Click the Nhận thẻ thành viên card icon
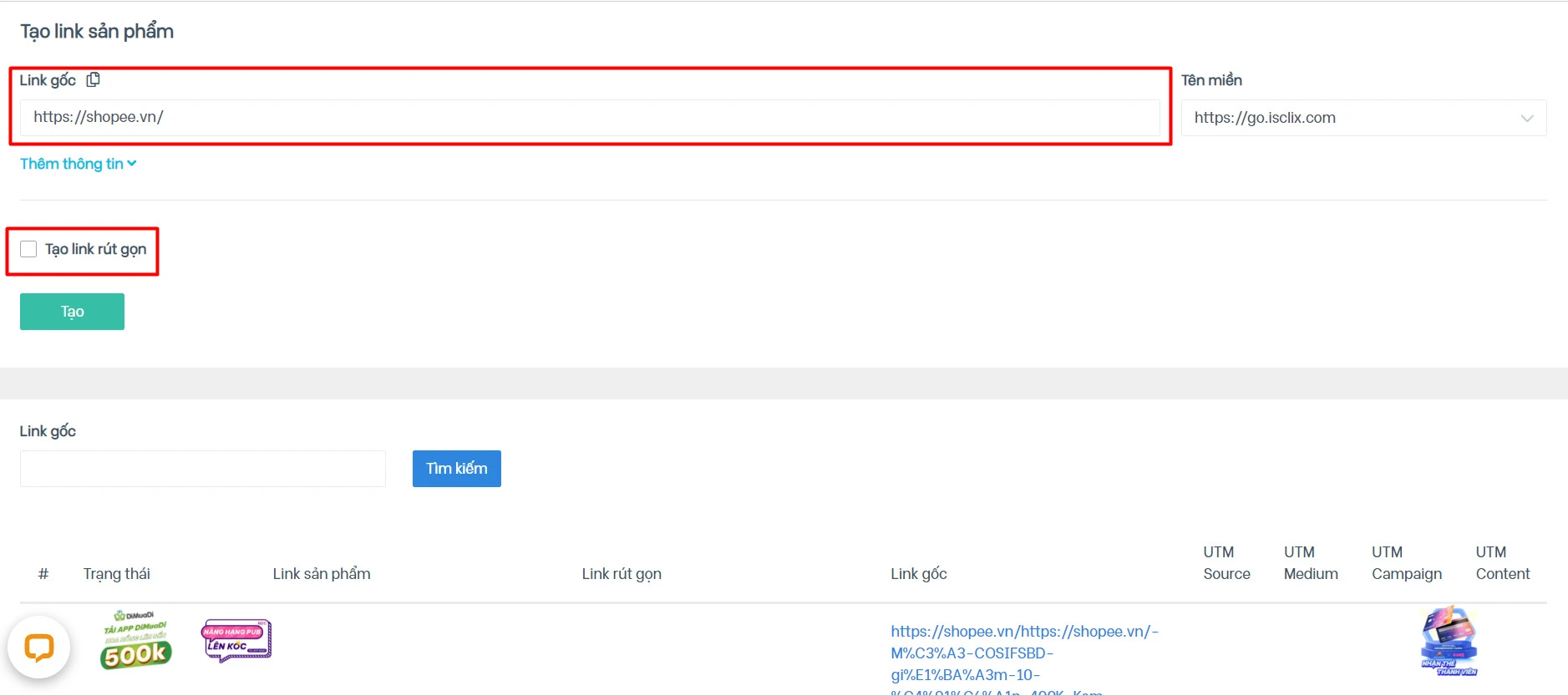 pos(1449,642)
